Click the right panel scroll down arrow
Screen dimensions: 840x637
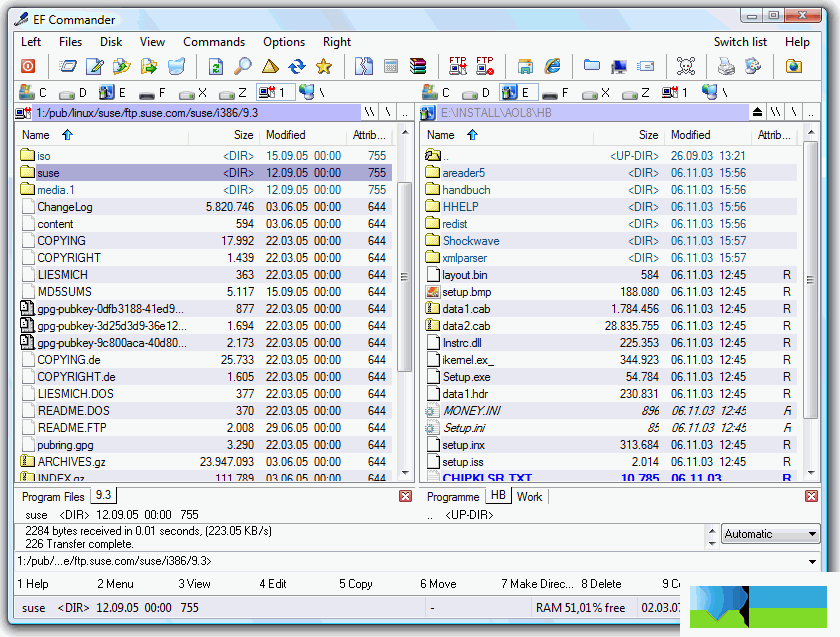click(811, 473)
